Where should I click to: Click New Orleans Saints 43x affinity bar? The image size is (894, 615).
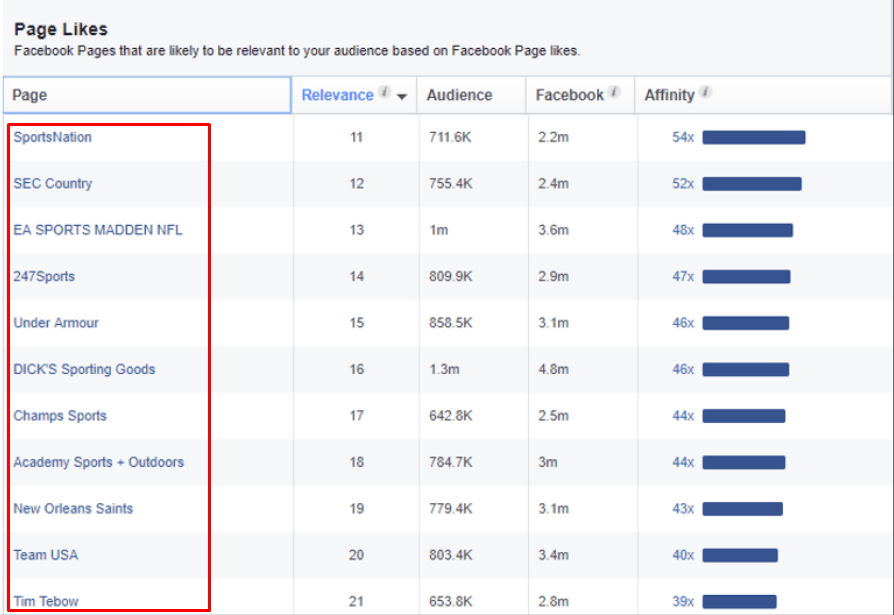742,508
